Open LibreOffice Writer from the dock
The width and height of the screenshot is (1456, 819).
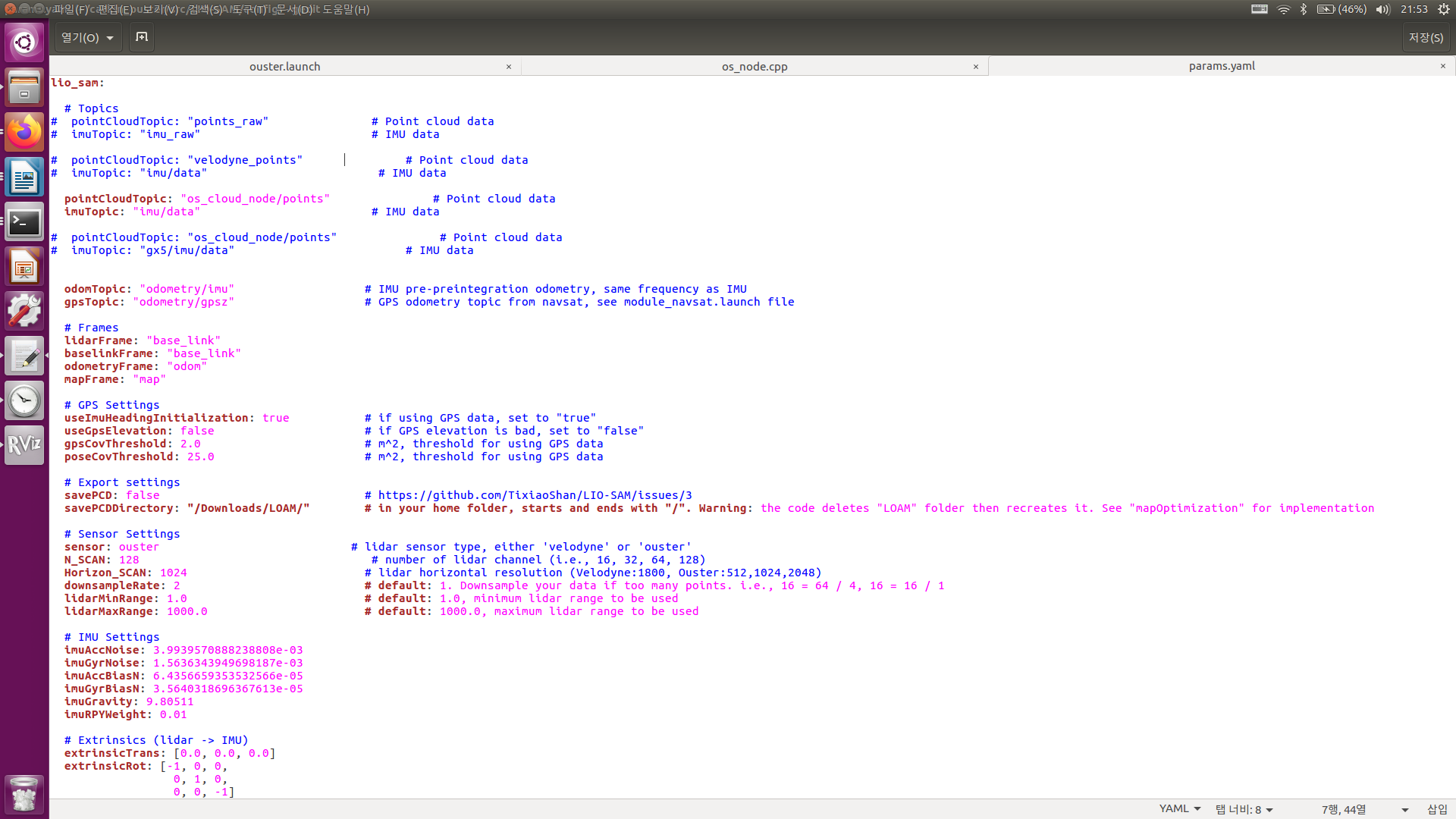tap(24, 177)
